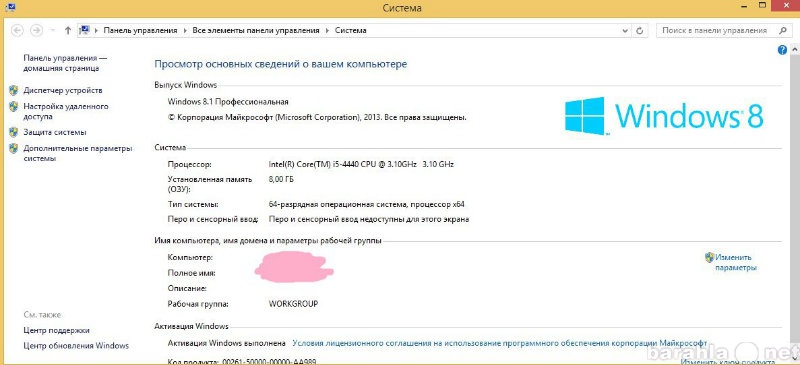The image size is (800, 365).
Task: Open 'Защита системы' link
Action: click(55, 132)
